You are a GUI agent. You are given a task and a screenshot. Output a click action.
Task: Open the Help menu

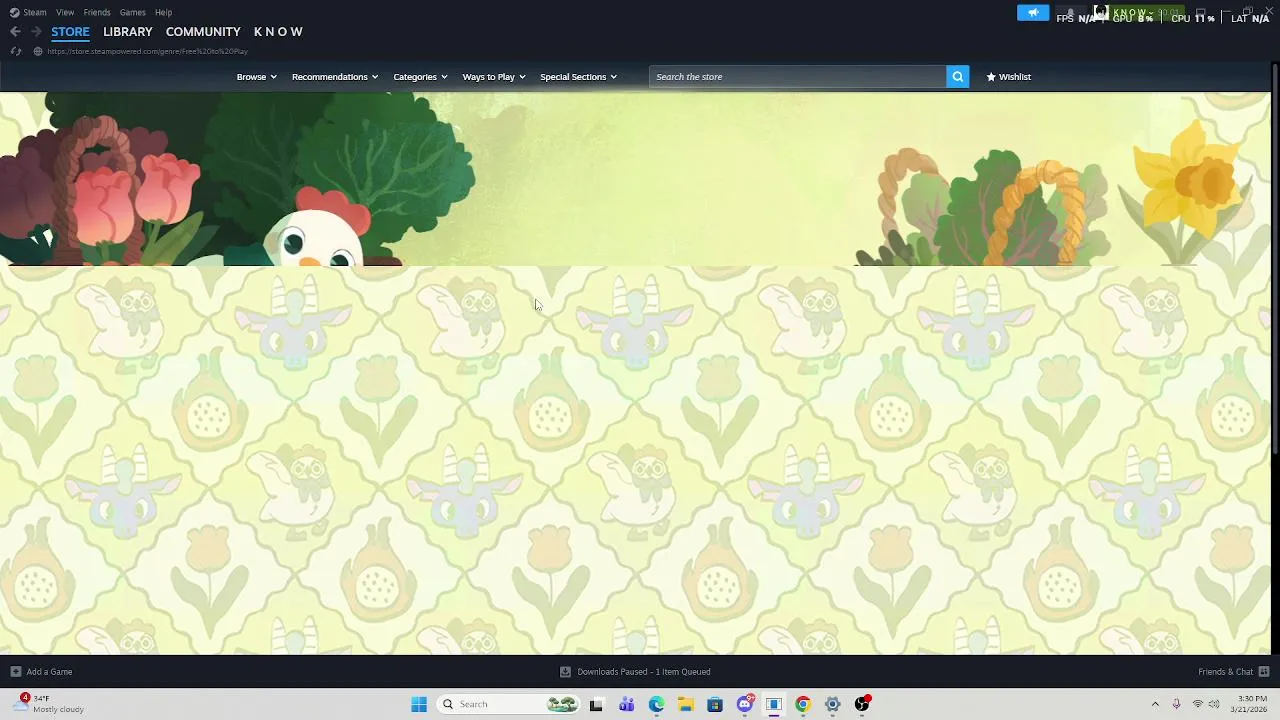coord(163,12)
